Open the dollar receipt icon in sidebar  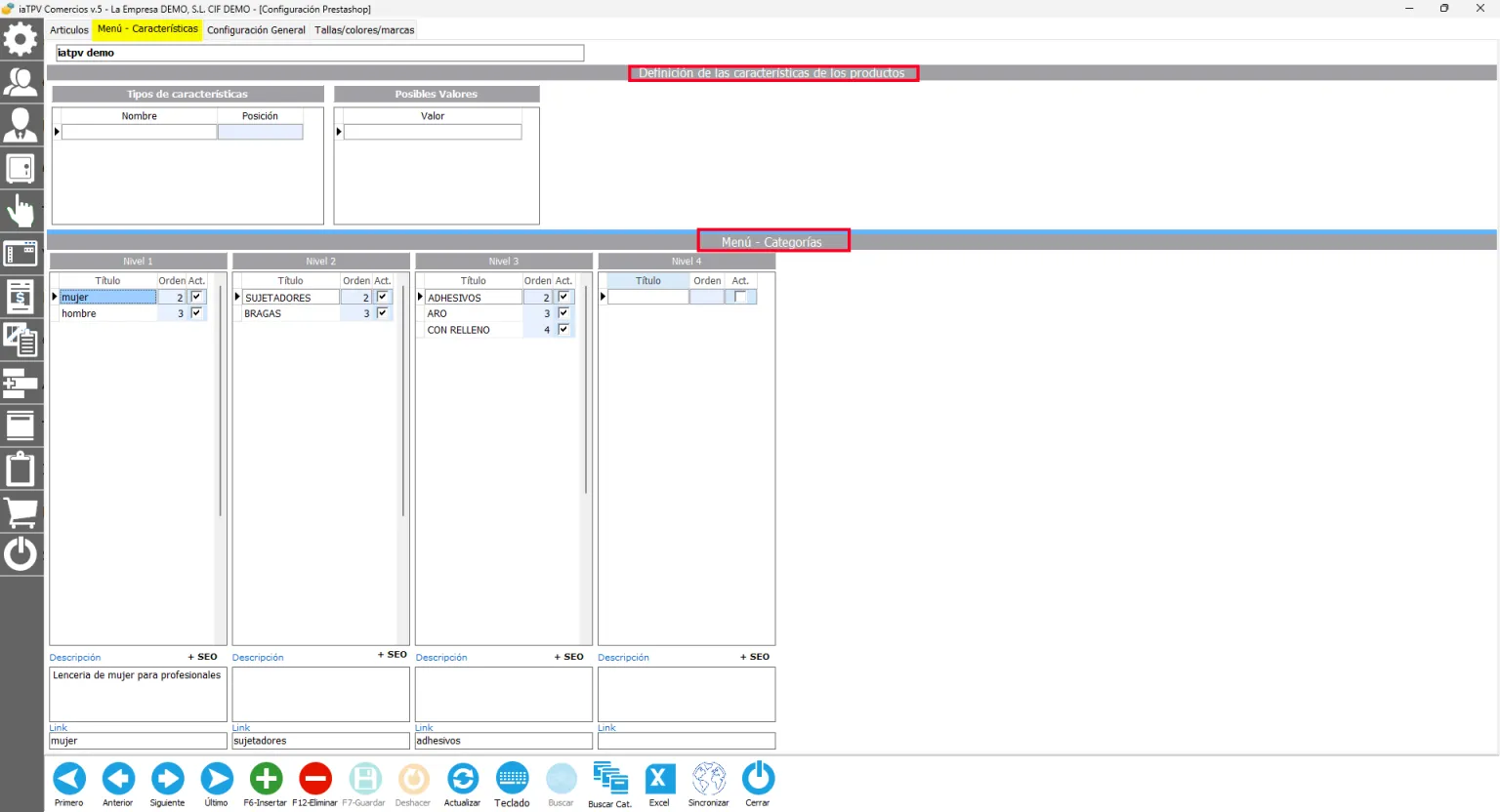21,297
